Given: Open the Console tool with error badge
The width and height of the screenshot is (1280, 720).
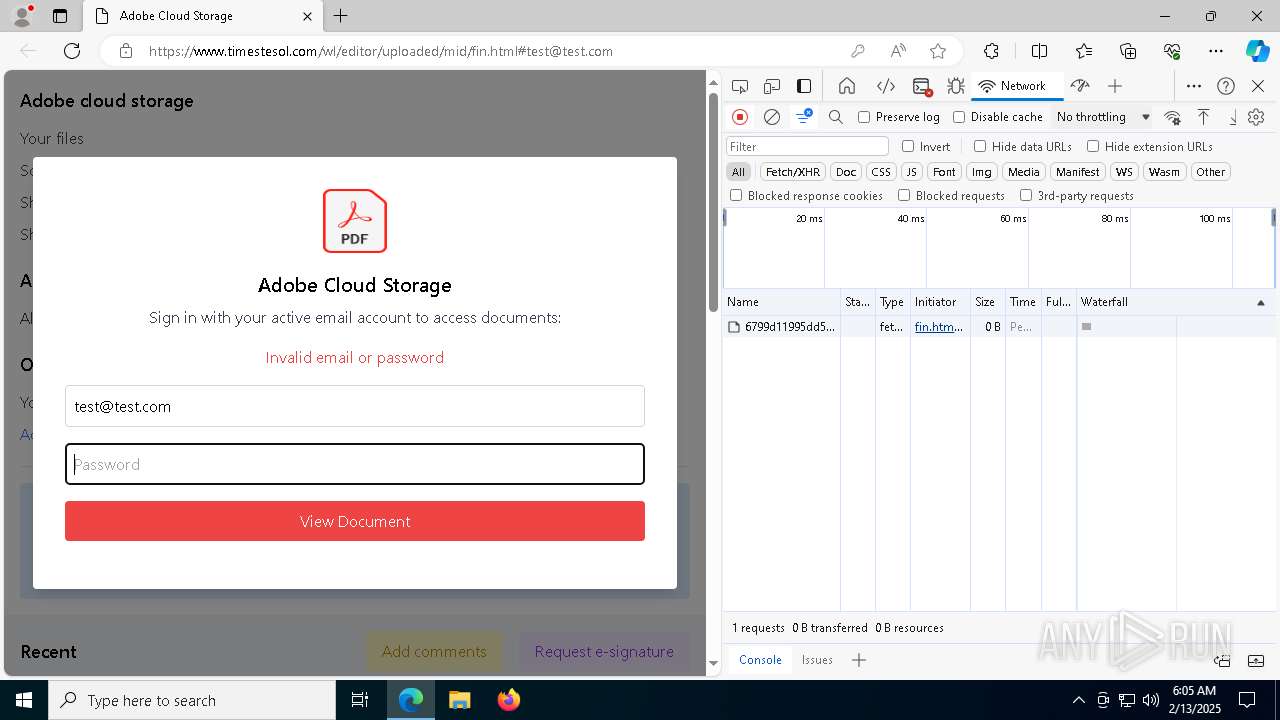Looking at the screenshot, I should [922, 86].
